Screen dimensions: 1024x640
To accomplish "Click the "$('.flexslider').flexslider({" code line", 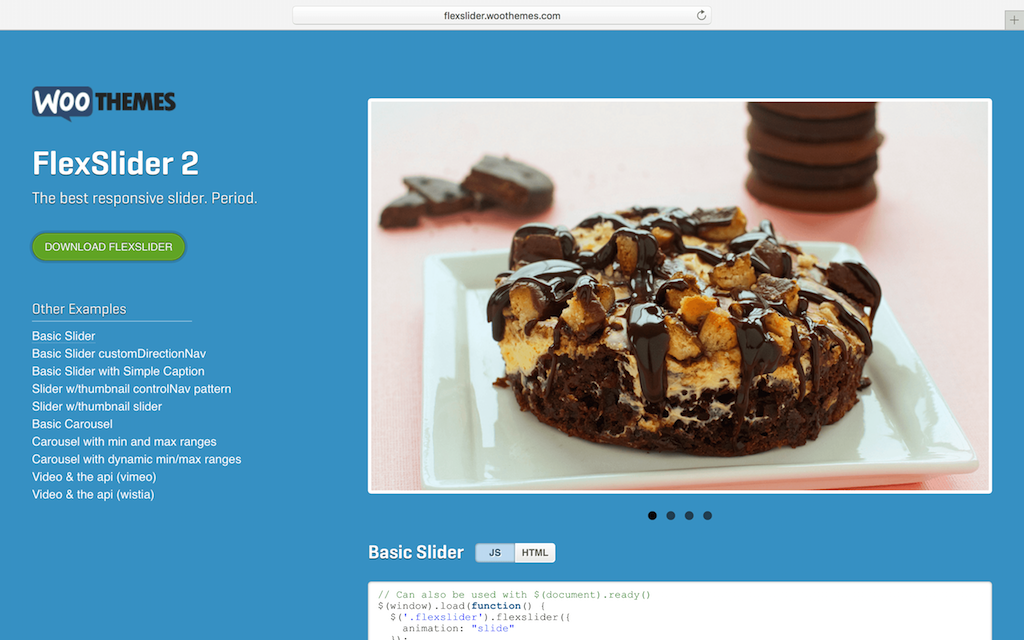I will click(480, 616).
